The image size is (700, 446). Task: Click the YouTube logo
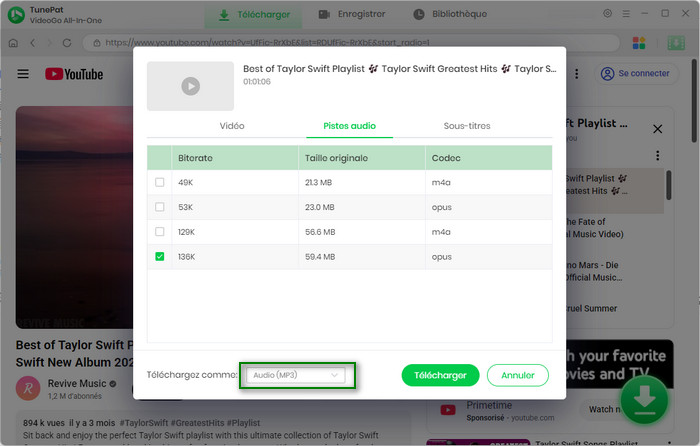click(74, 74)
